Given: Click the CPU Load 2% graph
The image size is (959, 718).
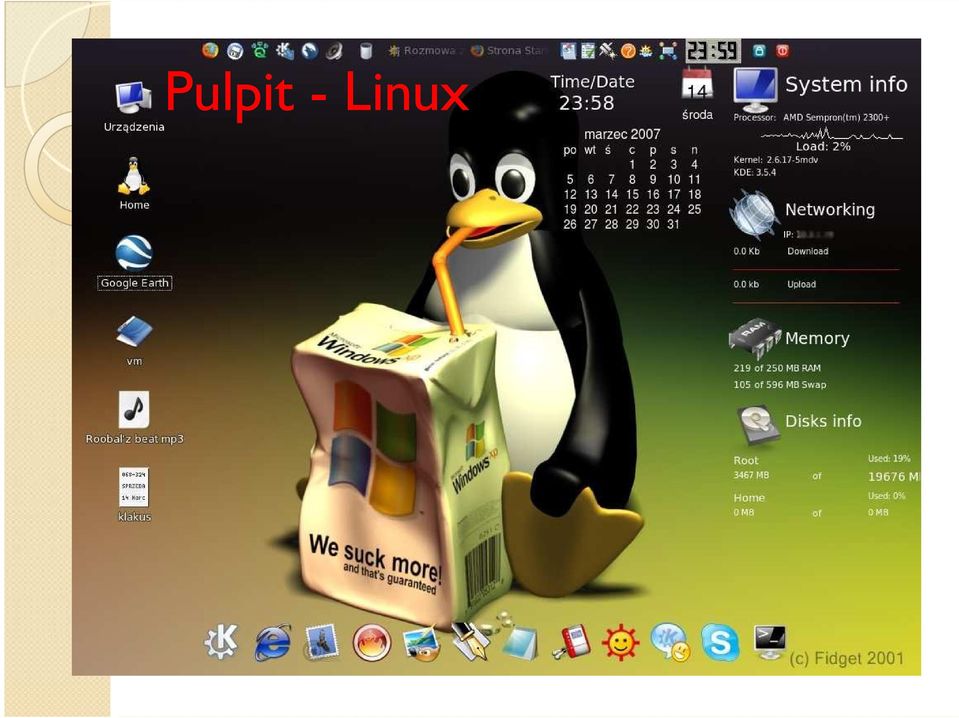Looking at the screenshot, I should (831, 135).
